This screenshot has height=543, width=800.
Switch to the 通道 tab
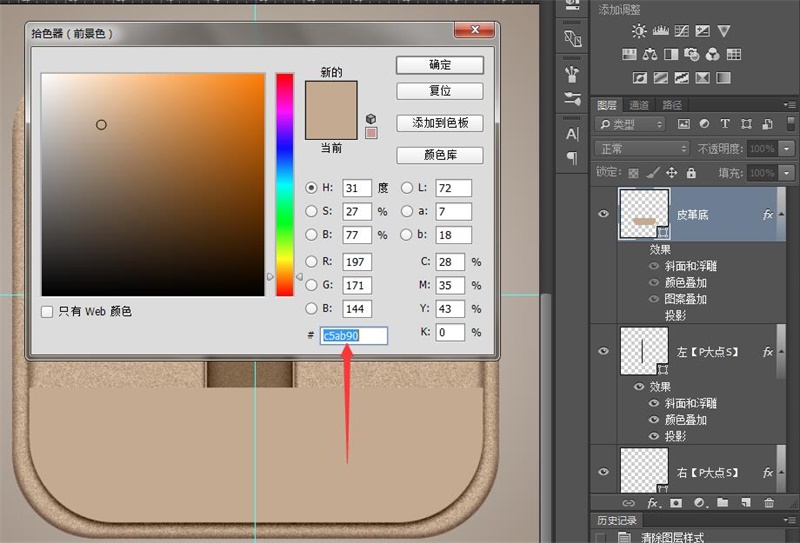[639, 105]
